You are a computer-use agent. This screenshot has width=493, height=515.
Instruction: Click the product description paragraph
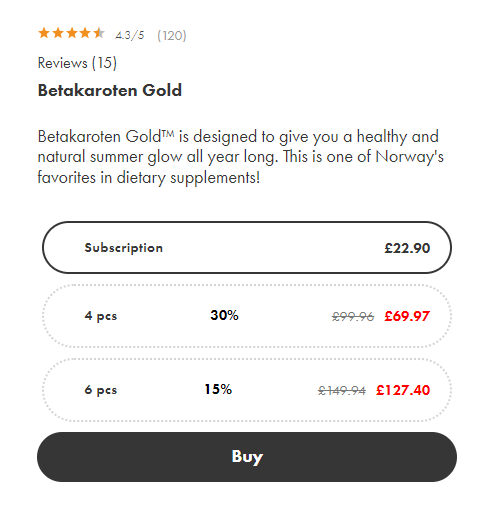point(241,157)
